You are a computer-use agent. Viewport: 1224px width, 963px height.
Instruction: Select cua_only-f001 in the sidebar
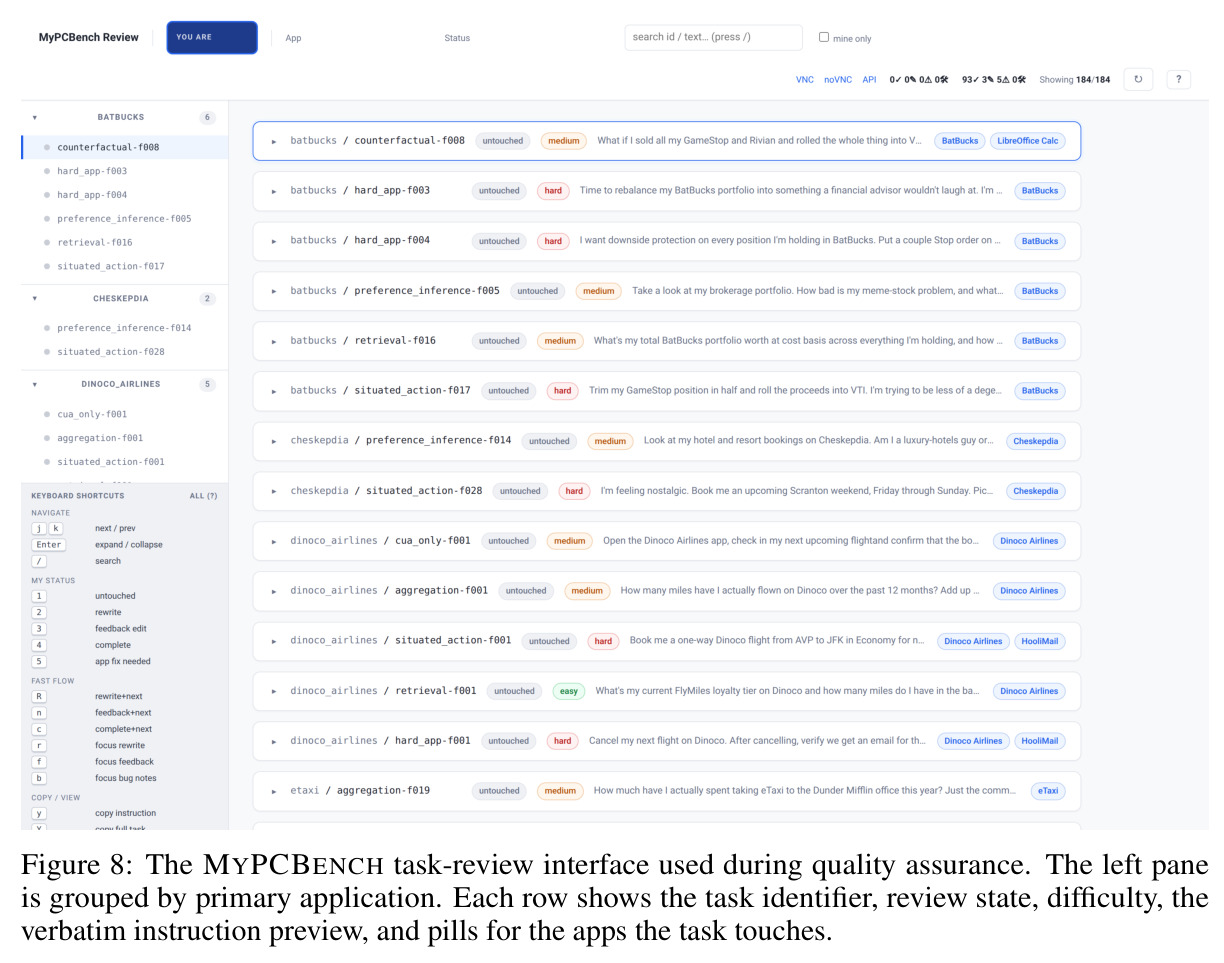point(124,414)
